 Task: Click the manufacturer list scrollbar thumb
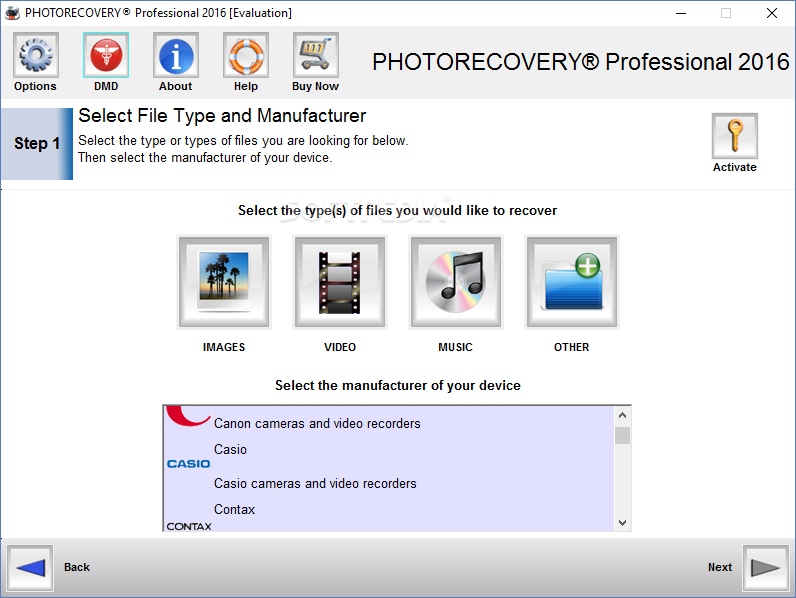pyautogui.click(x=622, y=436)
